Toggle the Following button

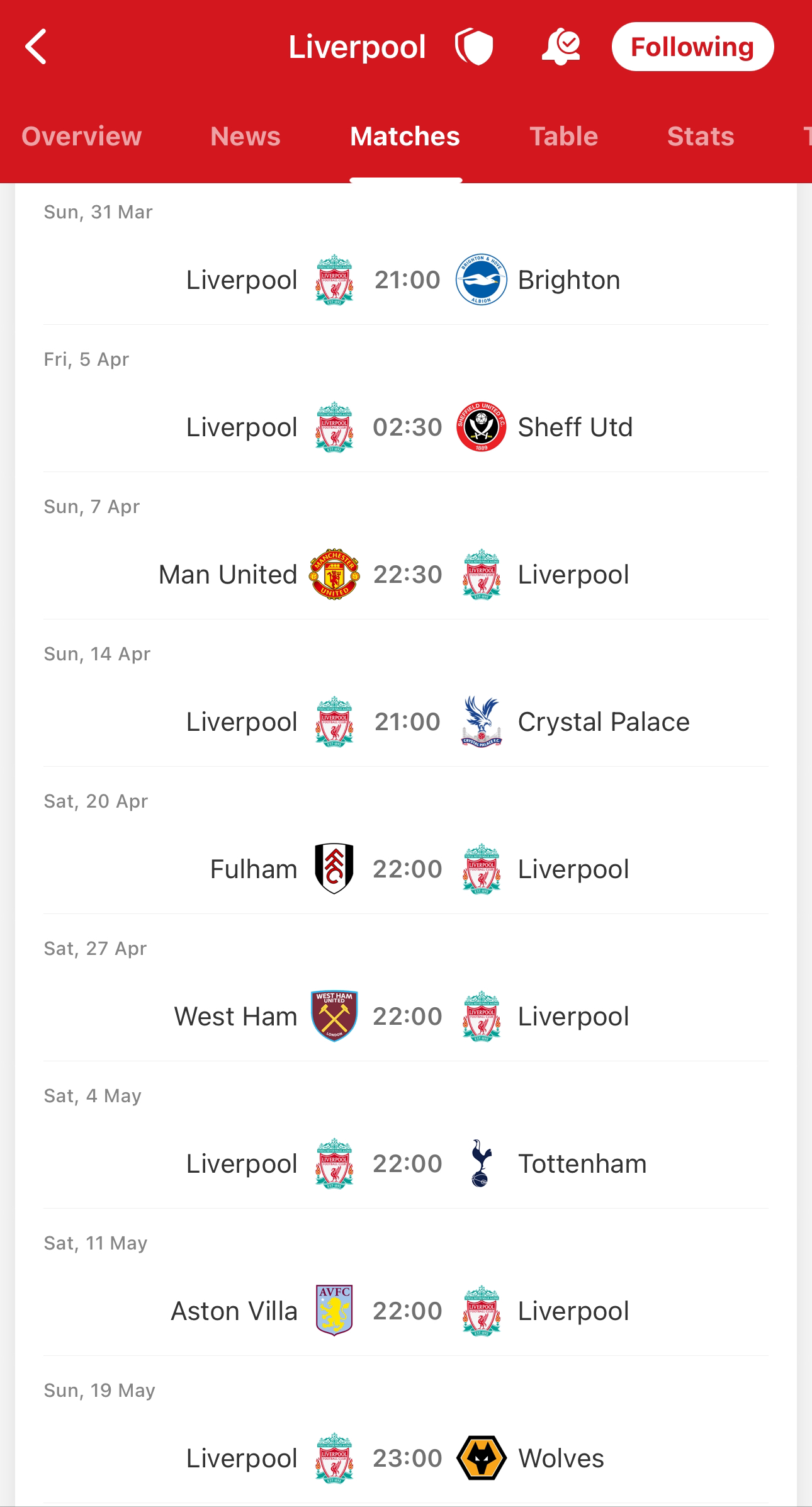coord(692,47)
